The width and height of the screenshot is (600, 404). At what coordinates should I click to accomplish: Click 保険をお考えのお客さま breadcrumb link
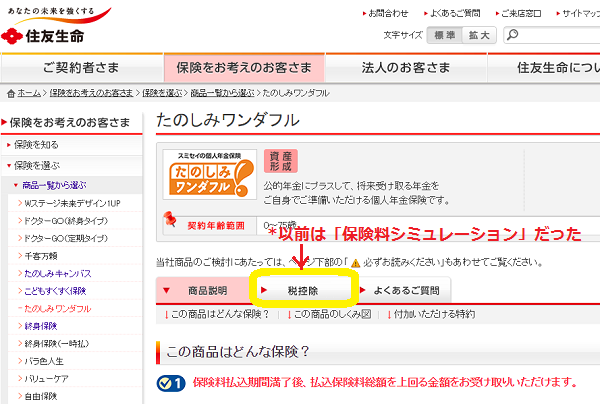click(x=91, y=93)
